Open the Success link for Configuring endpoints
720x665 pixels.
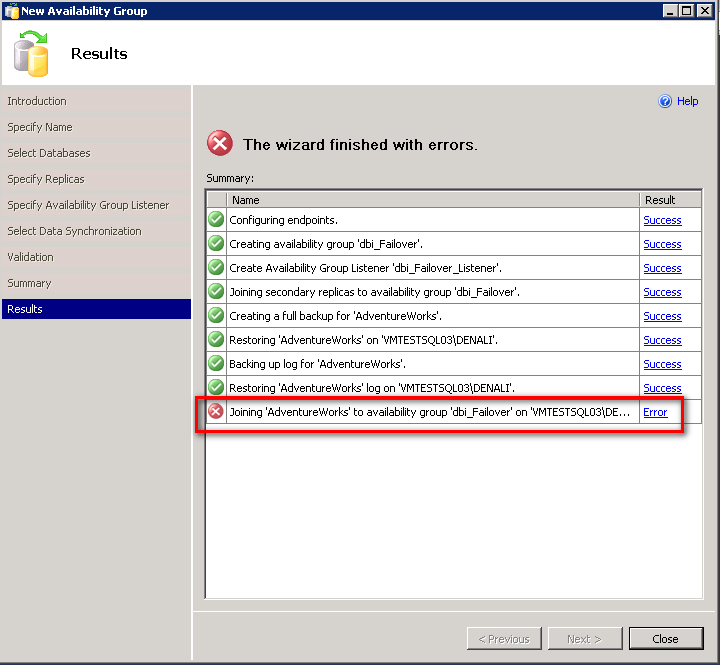coord(662,220)
